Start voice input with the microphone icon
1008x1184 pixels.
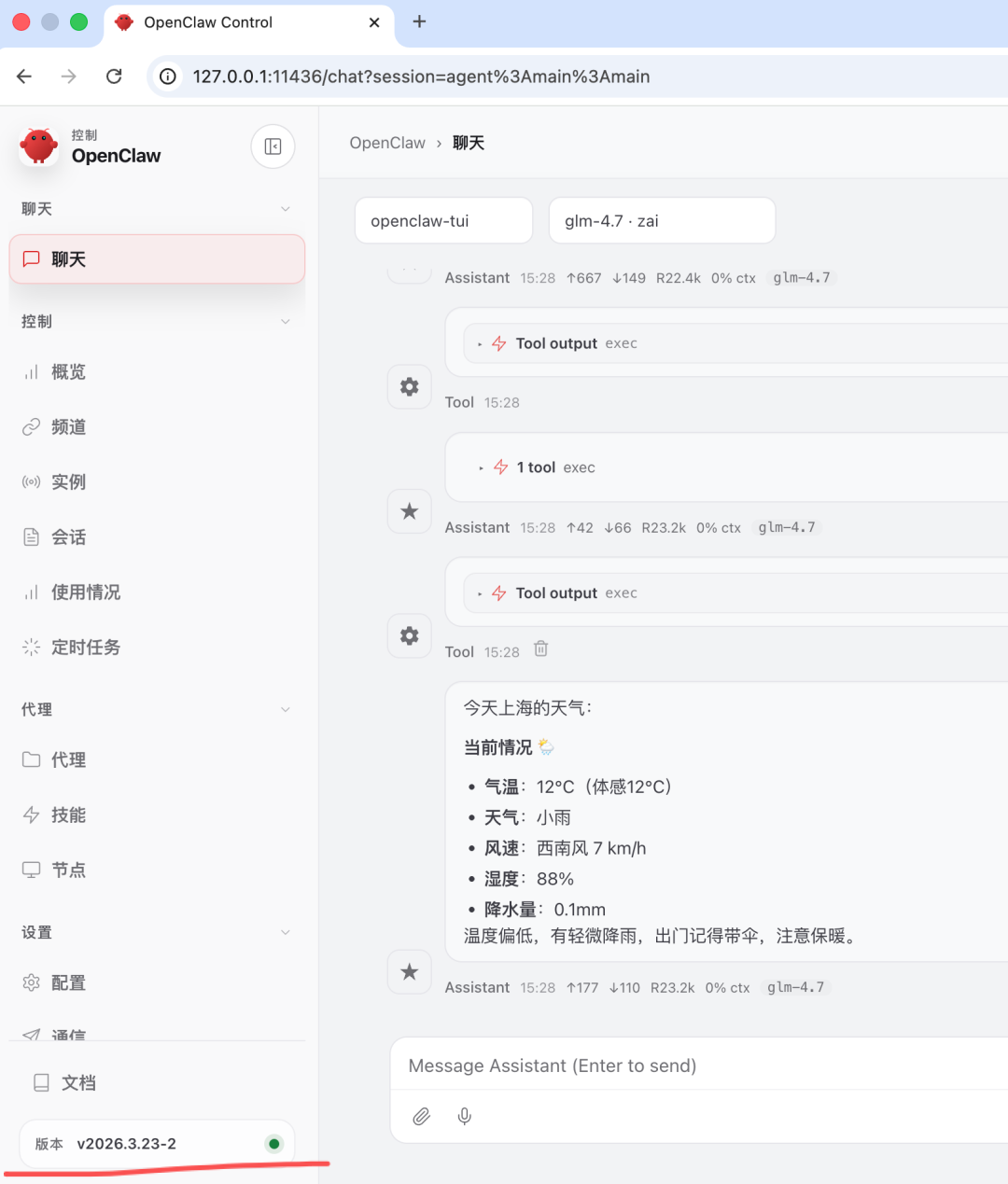(x=465, y=1117)
